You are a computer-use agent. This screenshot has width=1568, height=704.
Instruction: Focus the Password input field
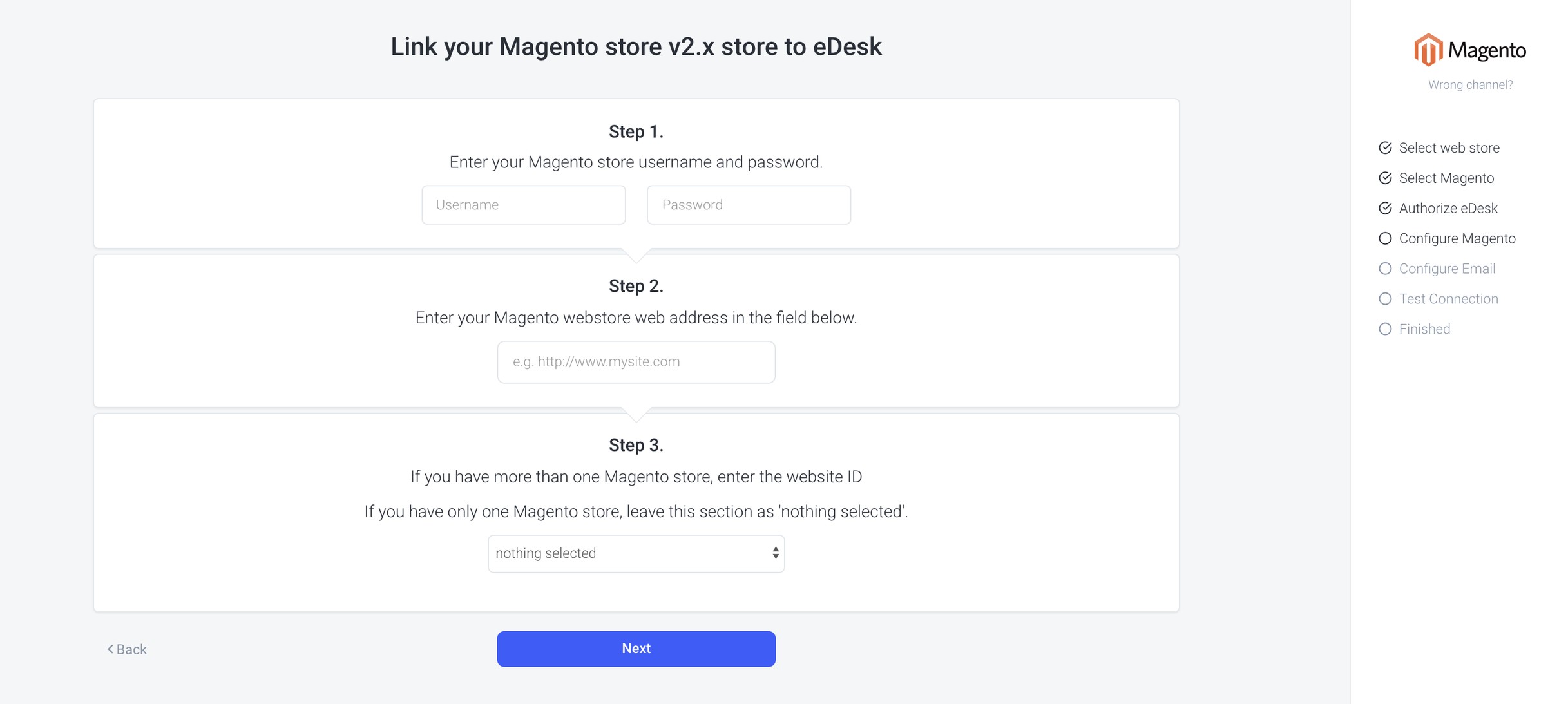749,205
